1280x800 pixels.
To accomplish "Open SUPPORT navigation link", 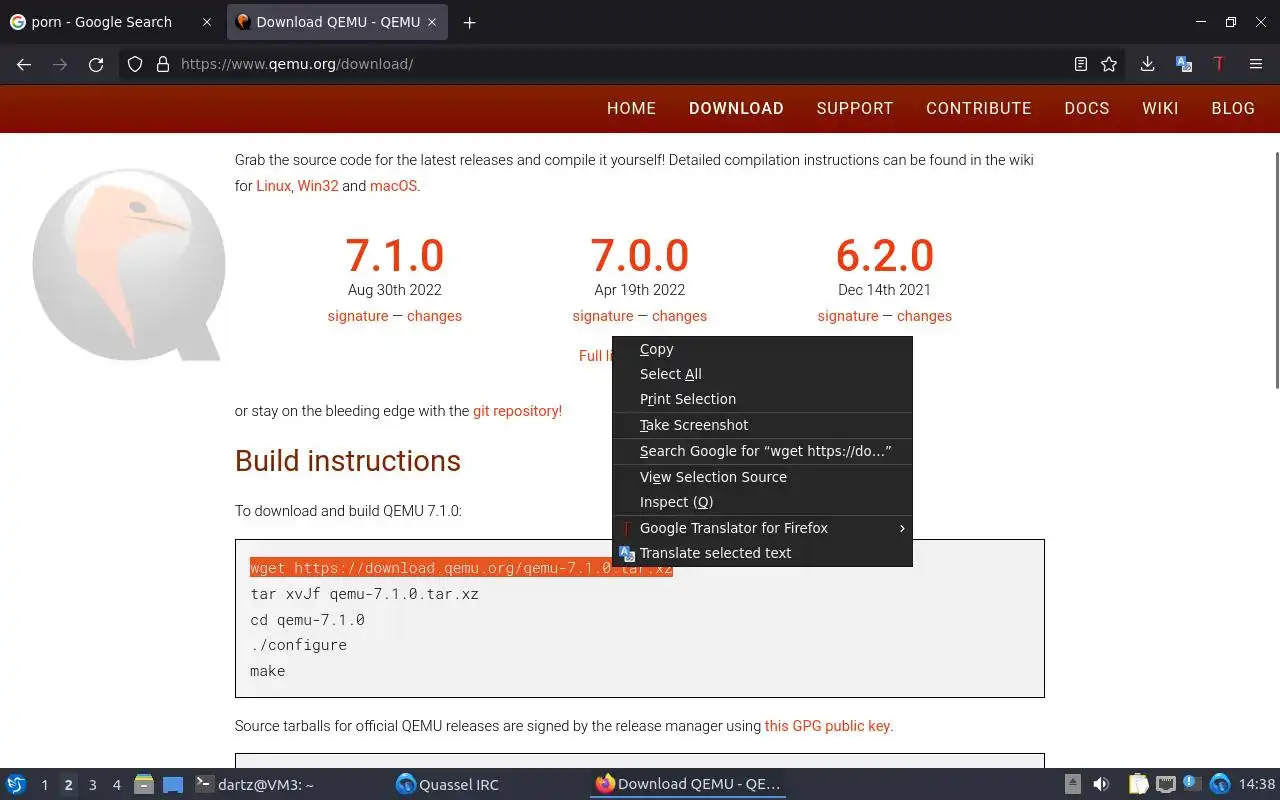I will coord(855,108).
